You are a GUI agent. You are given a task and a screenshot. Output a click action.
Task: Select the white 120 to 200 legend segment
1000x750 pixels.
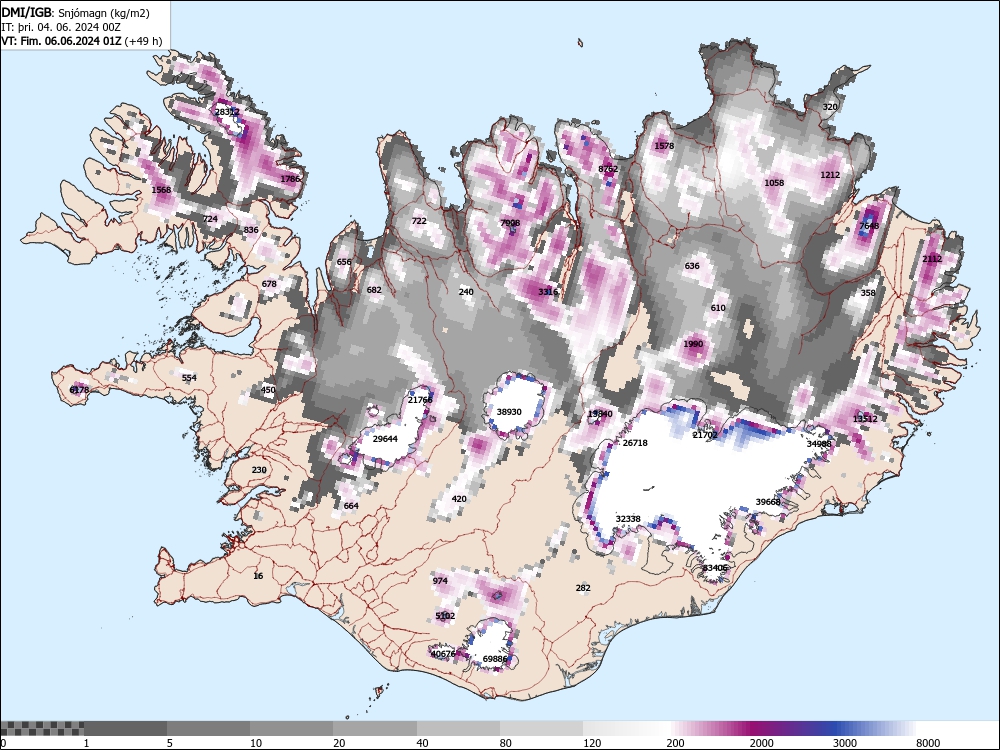(625, 729)
